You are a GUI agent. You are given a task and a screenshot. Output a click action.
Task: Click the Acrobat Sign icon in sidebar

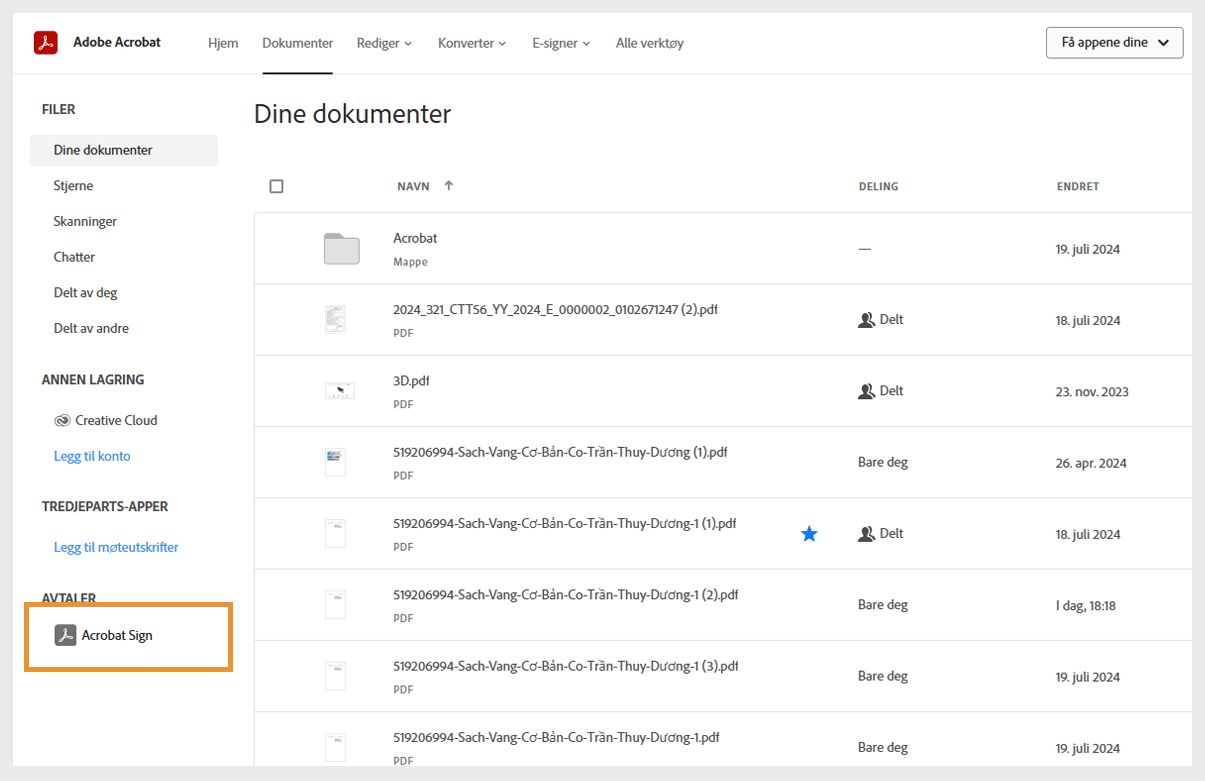[x=65, y=635]
